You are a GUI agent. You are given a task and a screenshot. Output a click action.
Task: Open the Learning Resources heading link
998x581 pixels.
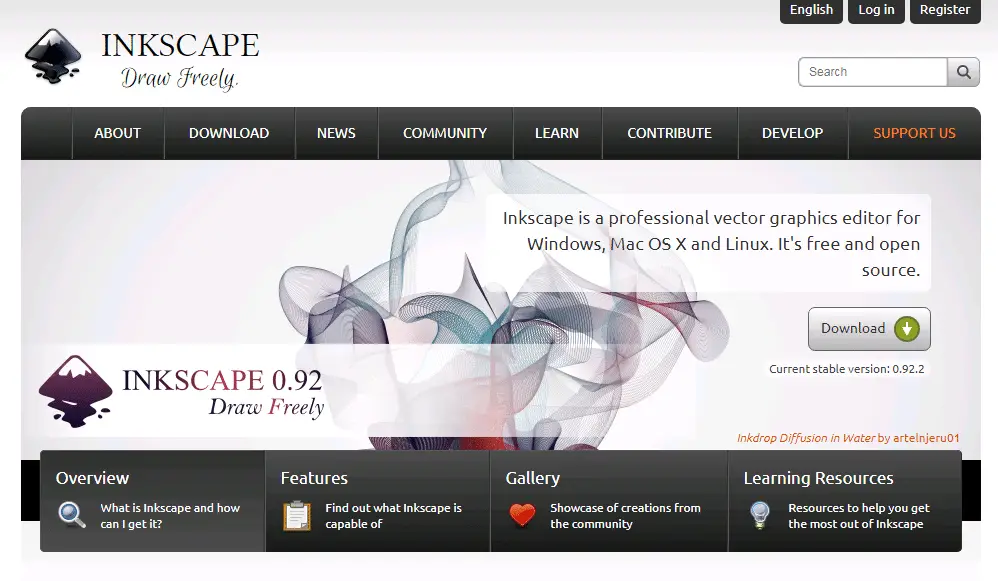point(819,478)
